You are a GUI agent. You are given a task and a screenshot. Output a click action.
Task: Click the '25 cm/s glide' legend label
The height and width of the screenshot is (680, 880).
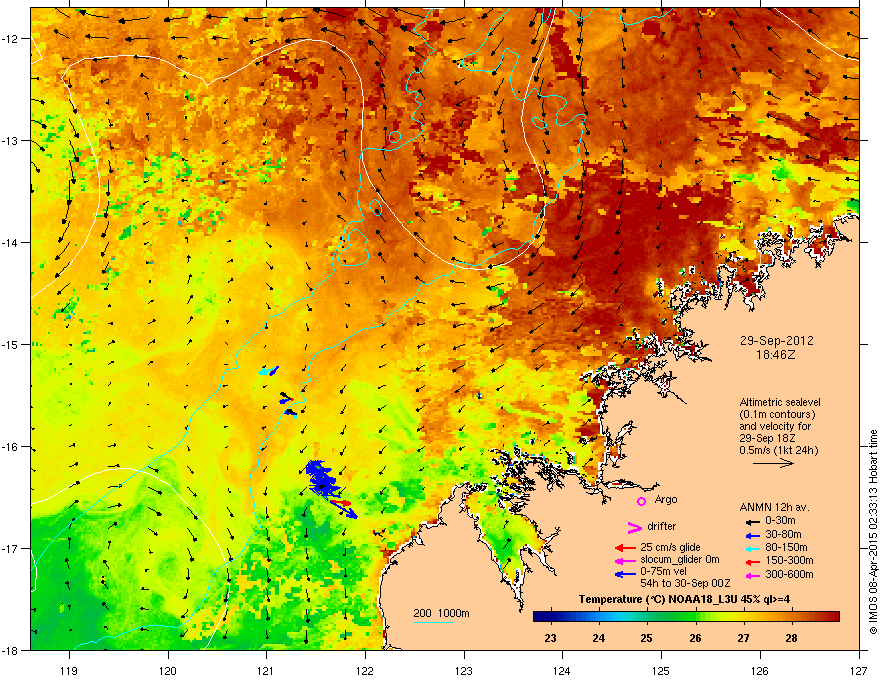pos(670,547)
